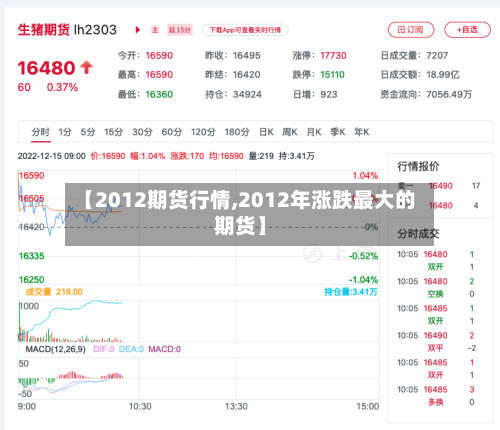
Task: Open the '年K' yearly candlestick tab
Action: coord(362,132)
